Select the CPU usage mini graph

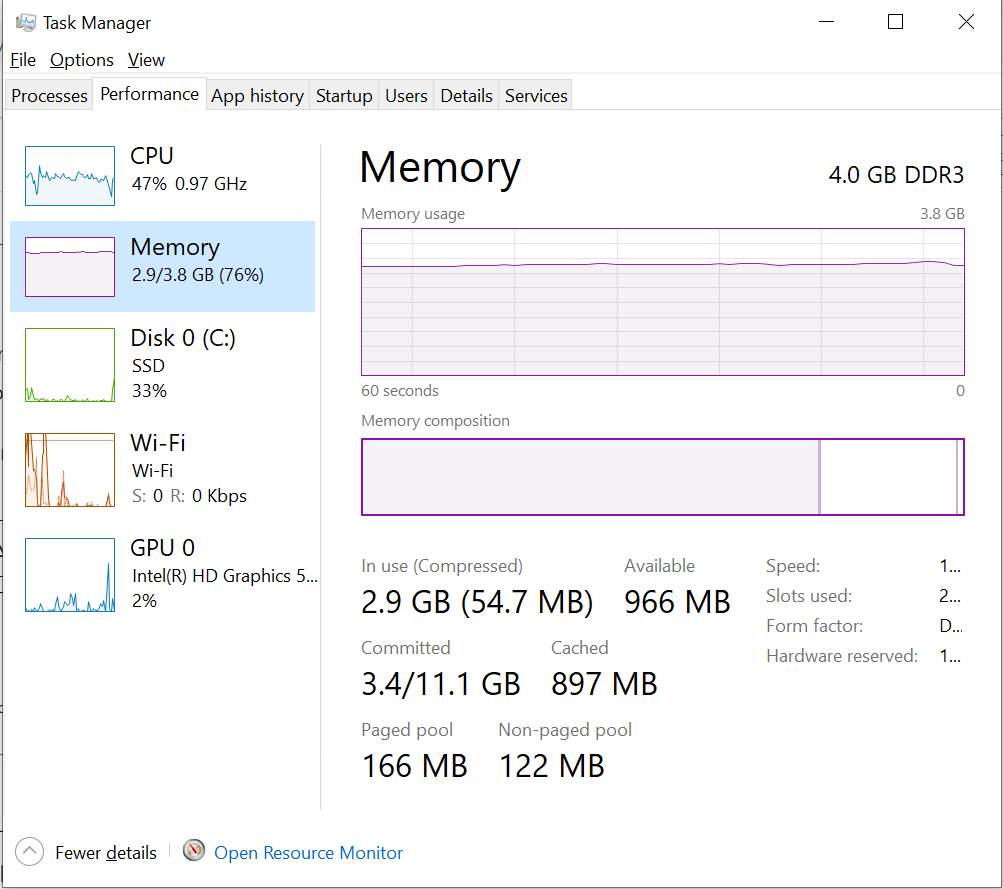coord(70,176)
